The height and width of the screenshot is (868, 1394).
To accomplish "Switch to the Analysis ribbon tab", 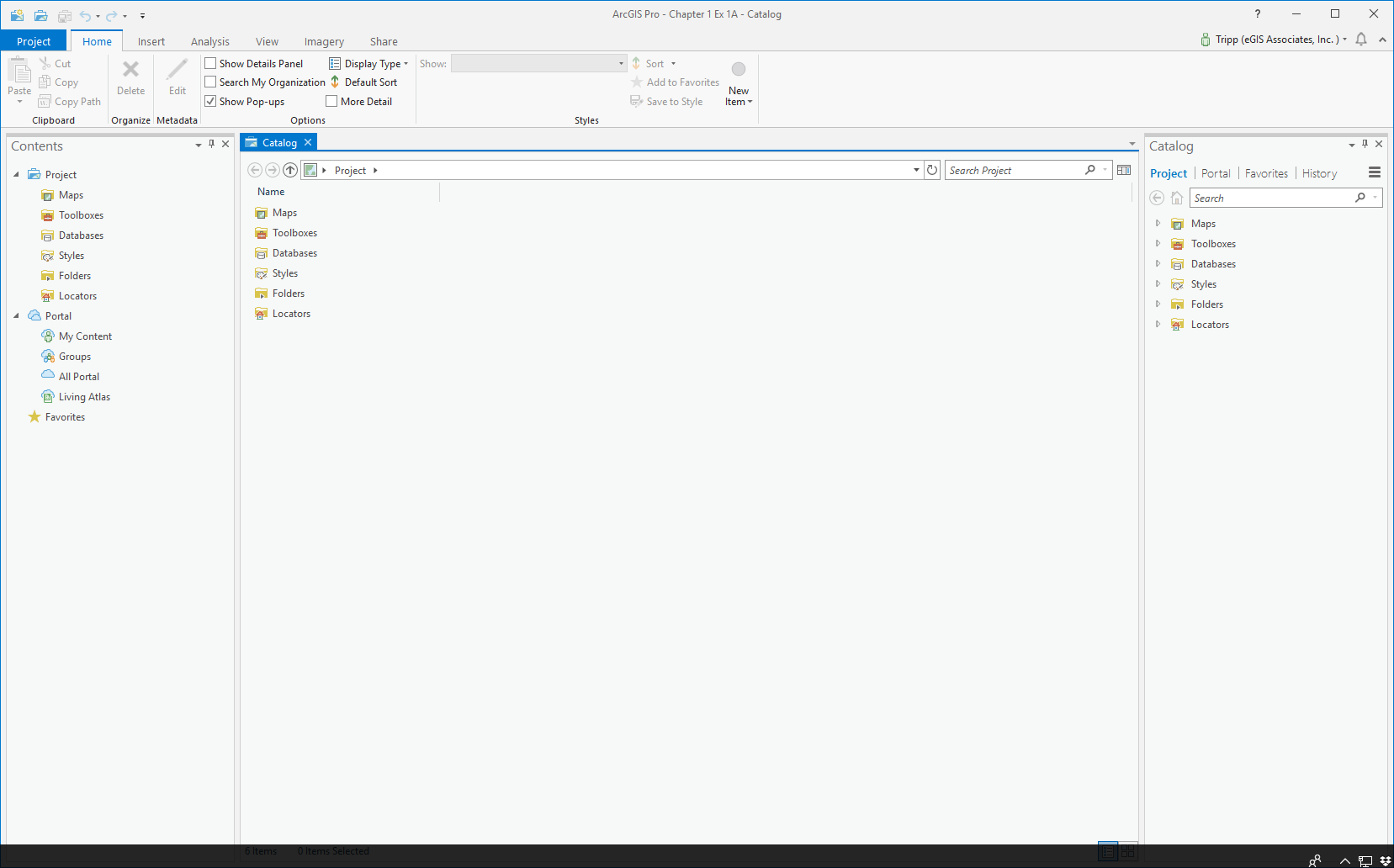I will click(210, 41).
